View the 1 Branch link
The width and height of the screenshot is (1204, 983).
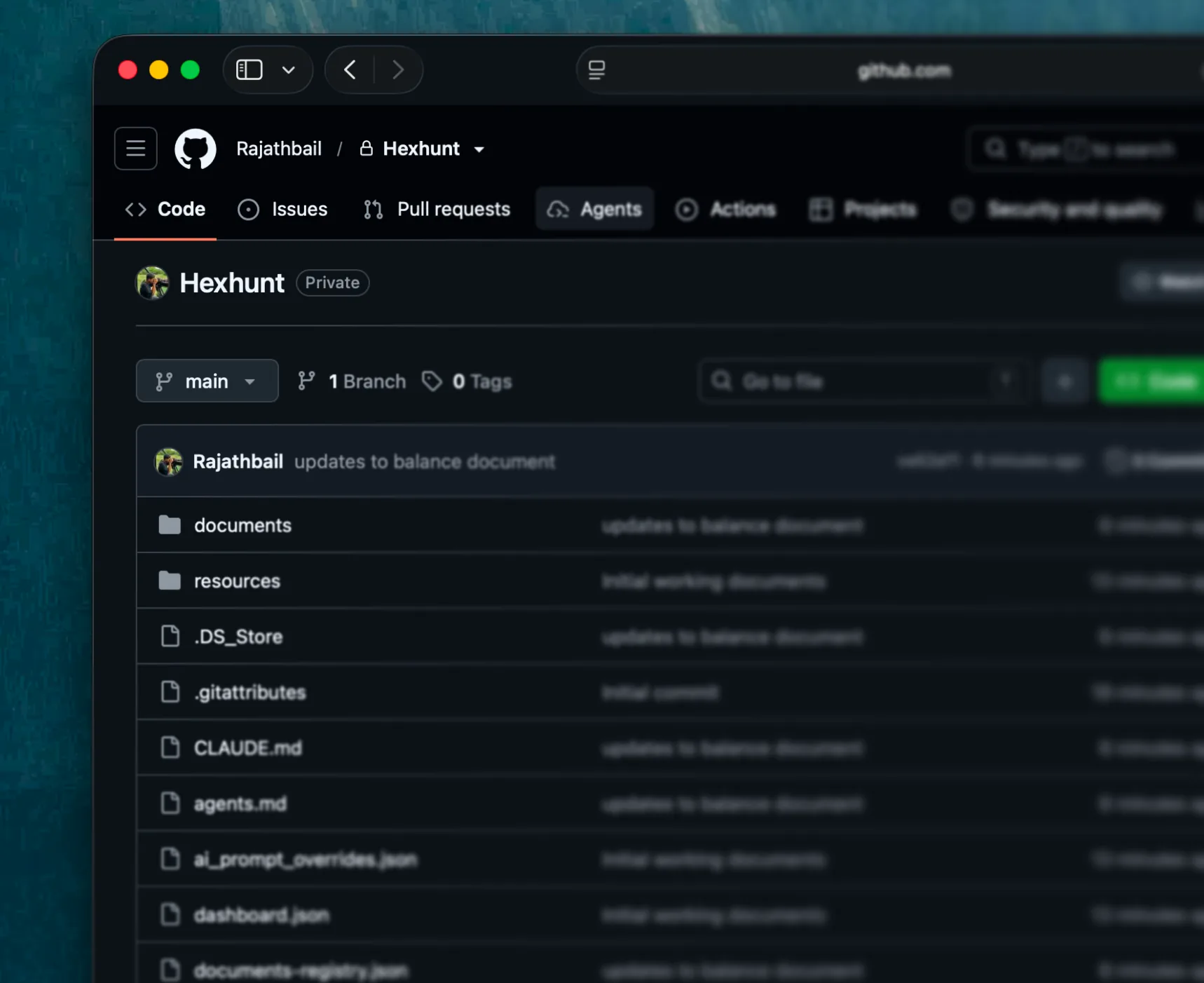coord(351,381)
